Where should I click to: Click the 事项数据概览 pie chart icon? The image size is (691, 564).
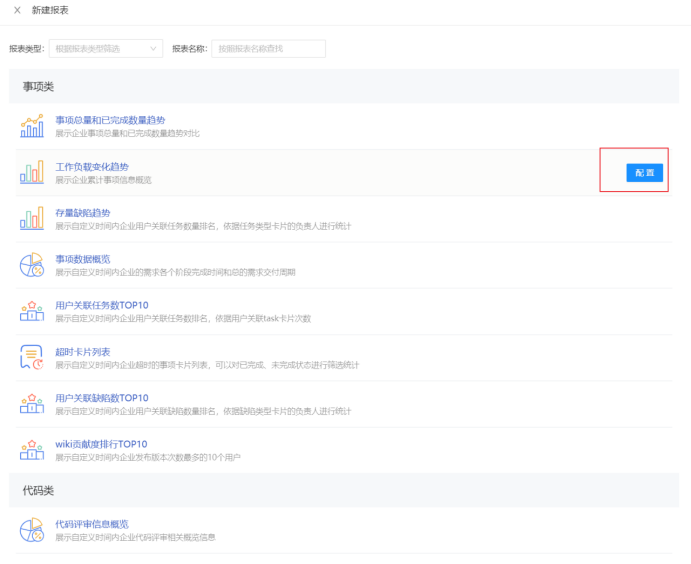[x=31, y=265]
